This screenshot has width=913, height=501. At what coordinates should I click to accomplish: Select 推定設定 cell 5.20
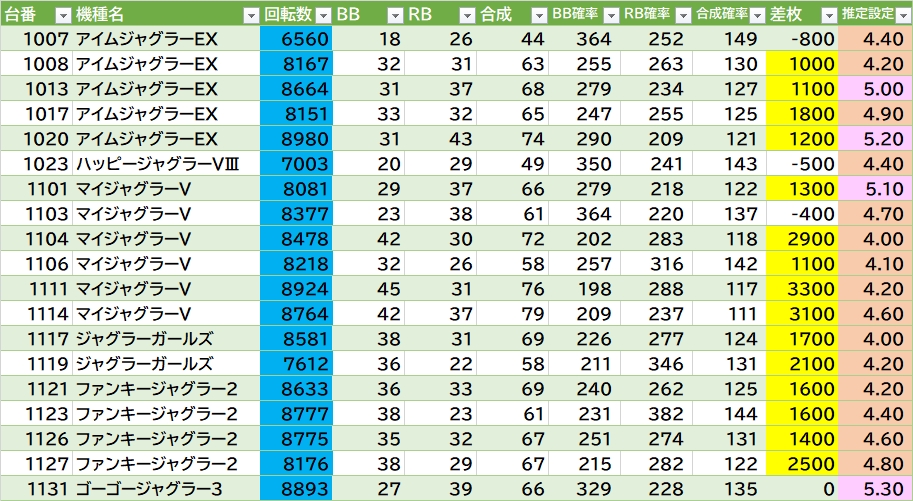(875, 139)
